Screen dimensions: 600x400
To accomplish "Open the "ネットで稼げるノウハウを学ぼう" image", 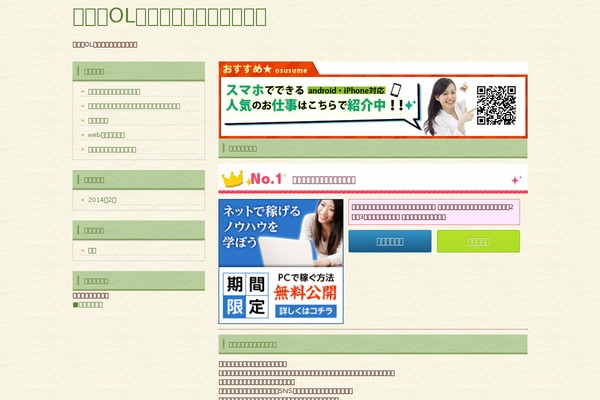I will 281,261.
